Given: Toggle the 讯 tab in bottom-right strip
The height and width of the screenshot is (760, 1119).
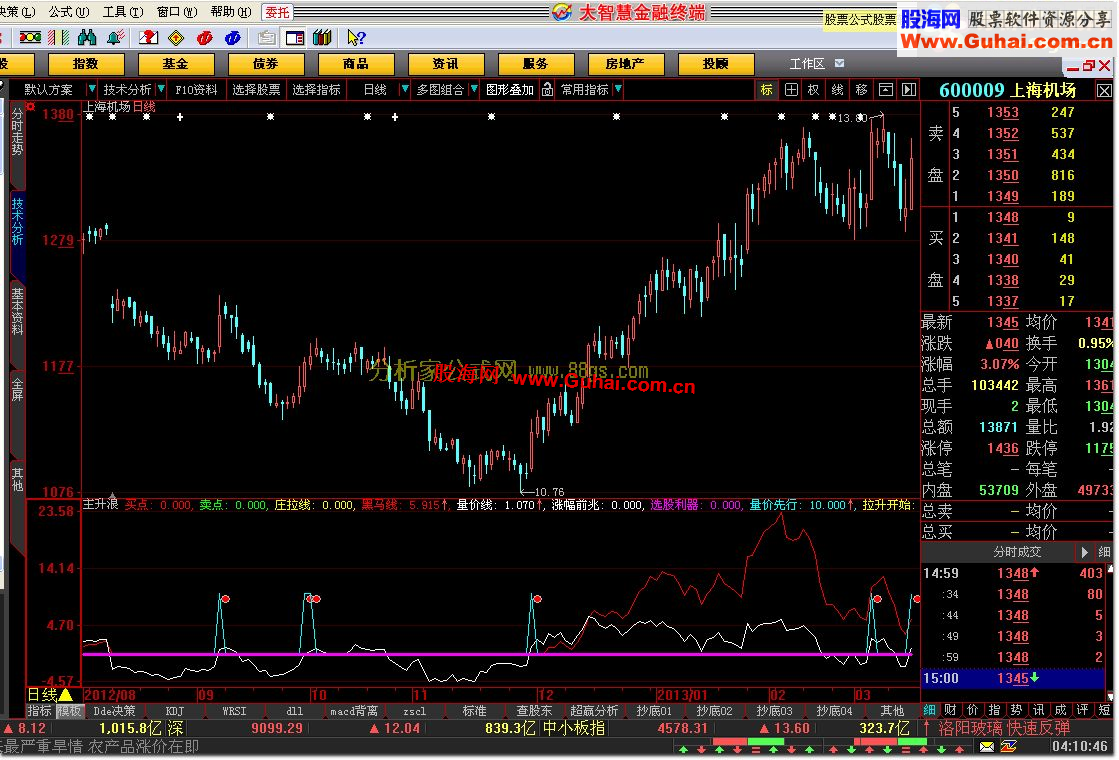Looking at the screenshot, I should pos(1038,710).
